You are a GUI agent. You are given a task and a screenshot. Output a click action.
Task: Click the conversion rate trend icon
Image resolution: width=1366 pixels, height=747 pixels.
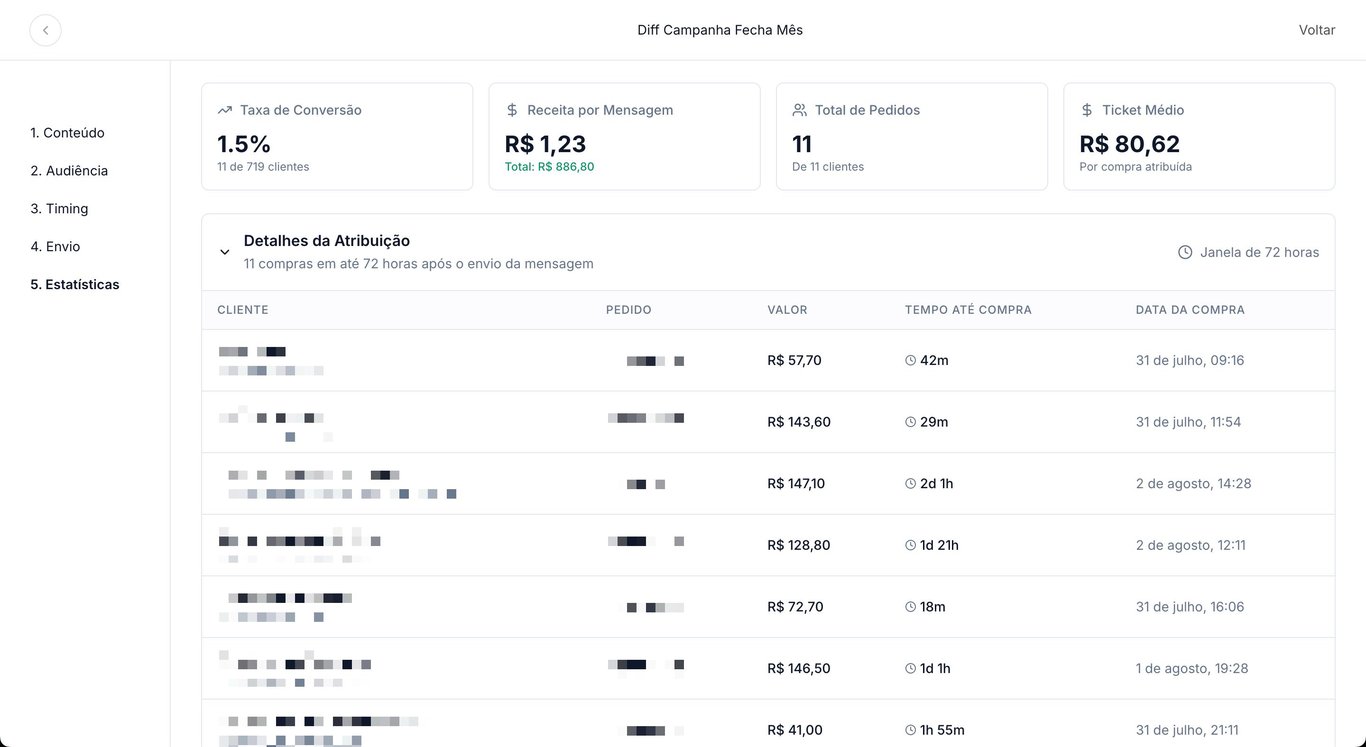pyautogui.click(x=225, y=110)
